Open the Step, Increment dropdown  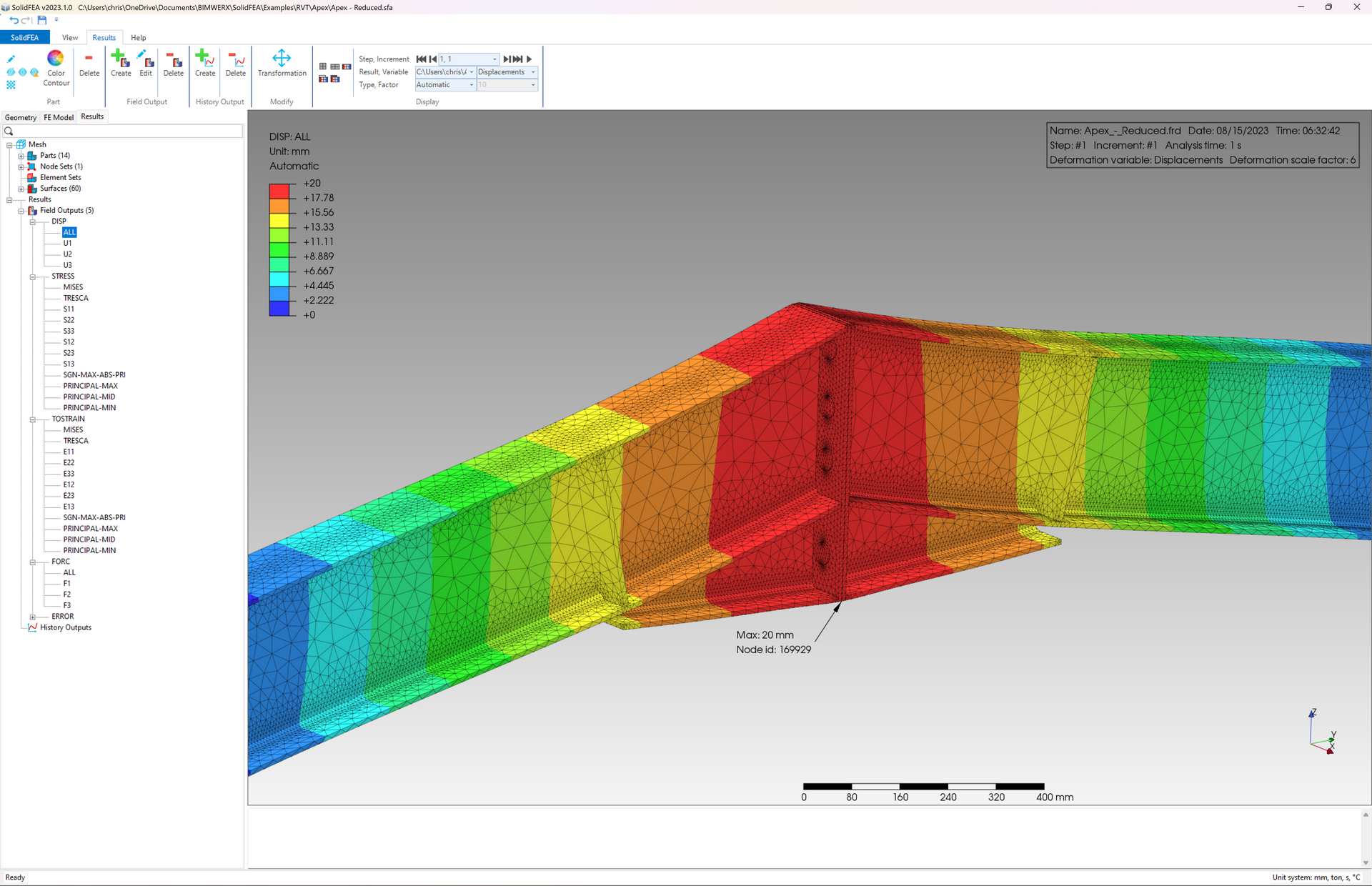(x=494, y=59)
